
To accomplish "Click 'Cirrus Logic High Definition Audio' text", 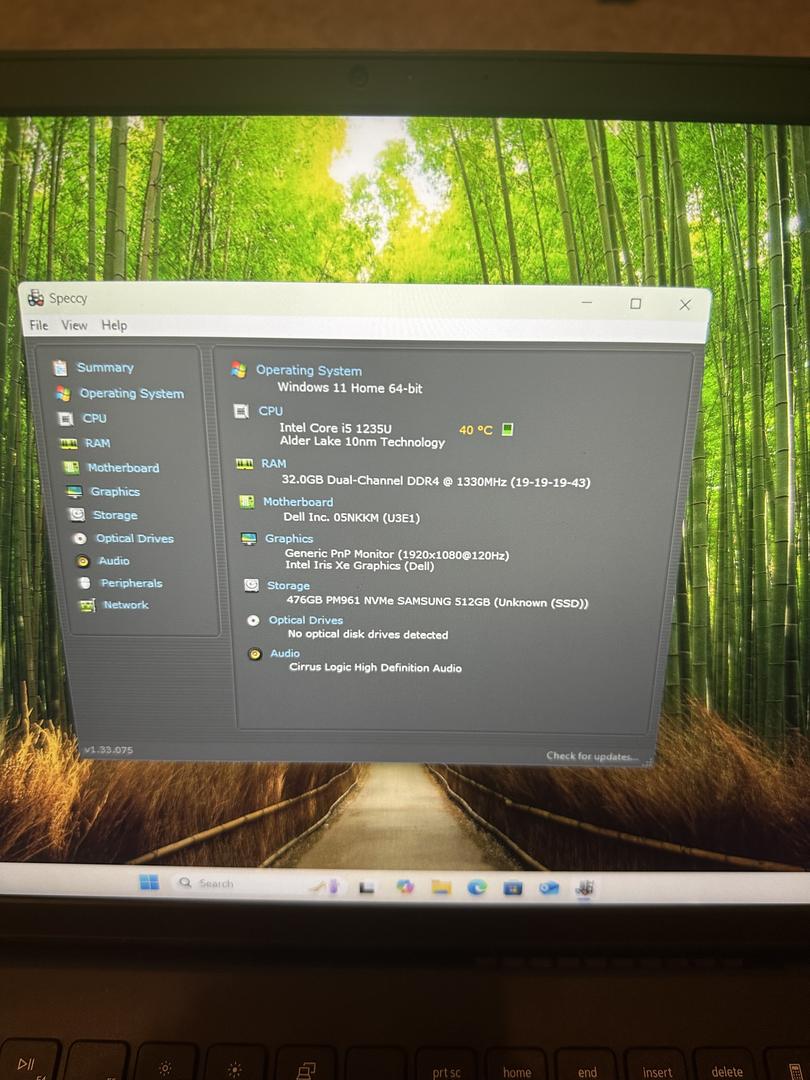I will [x=375, y=667].
